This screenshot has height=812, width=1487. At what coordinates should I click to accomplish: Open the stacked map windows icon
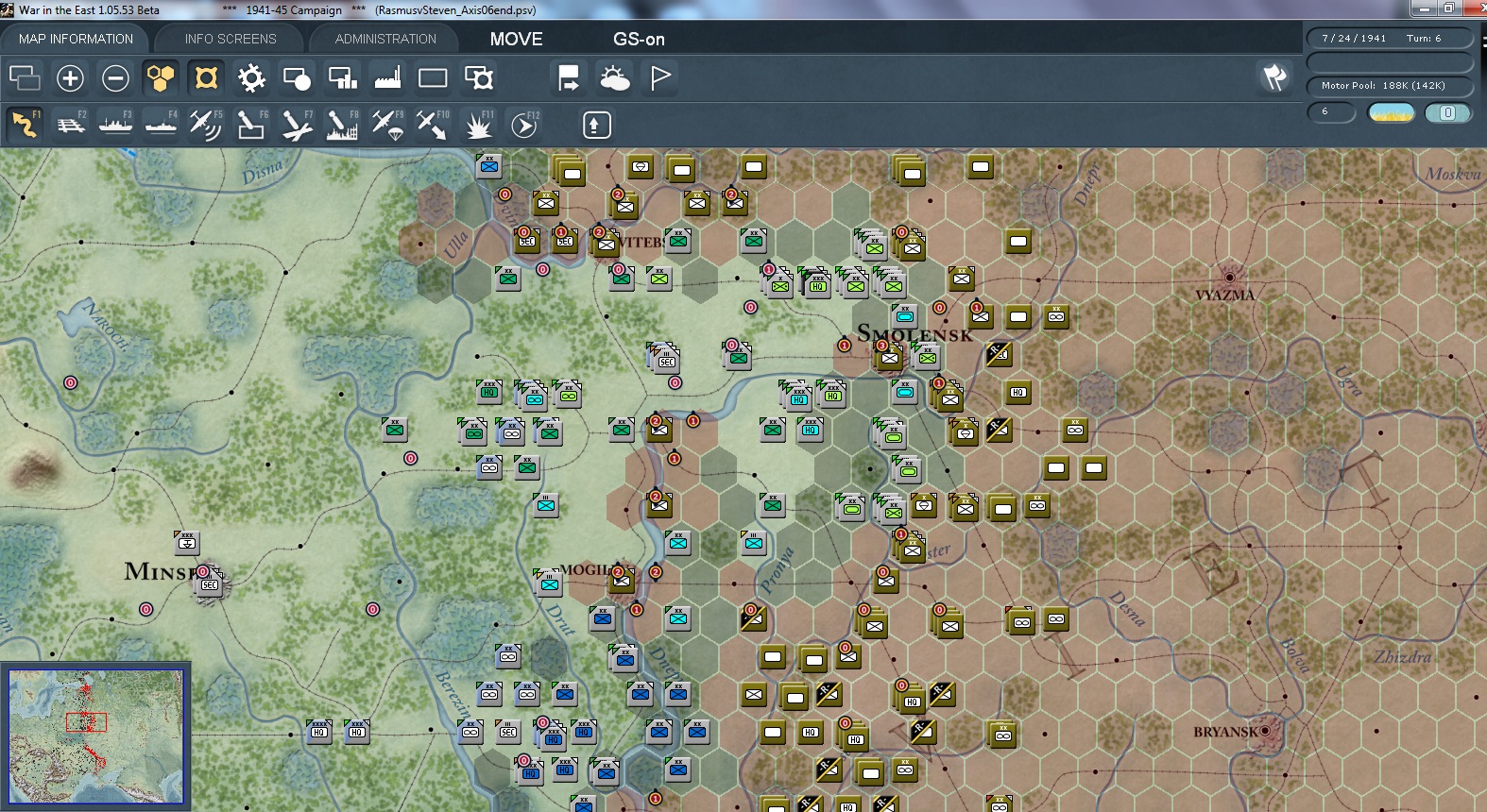click(x=25, y=77)
